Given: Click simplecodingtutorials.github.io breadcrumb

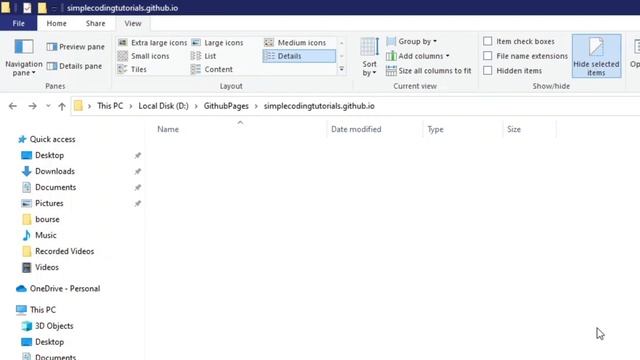Looking at the screenshot, I should [319, 106].
